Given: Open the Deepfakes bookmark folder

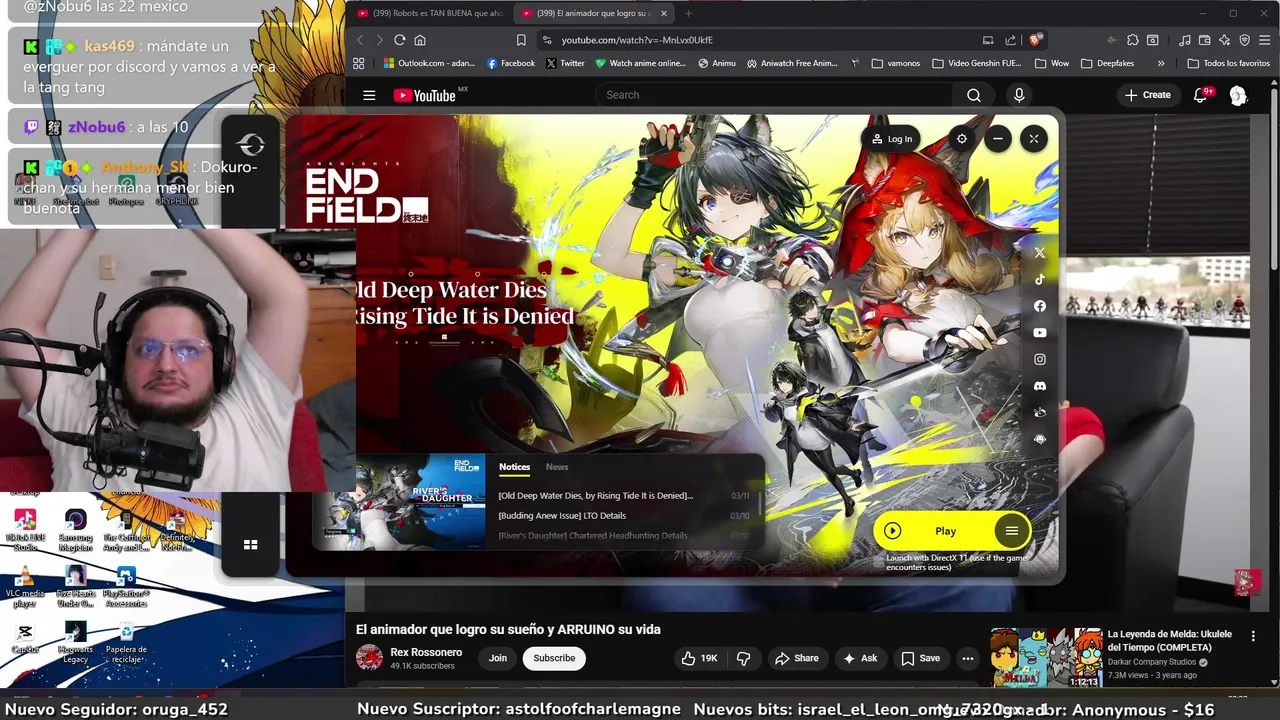Looking at the screenshot, I should click(1106, 63).
